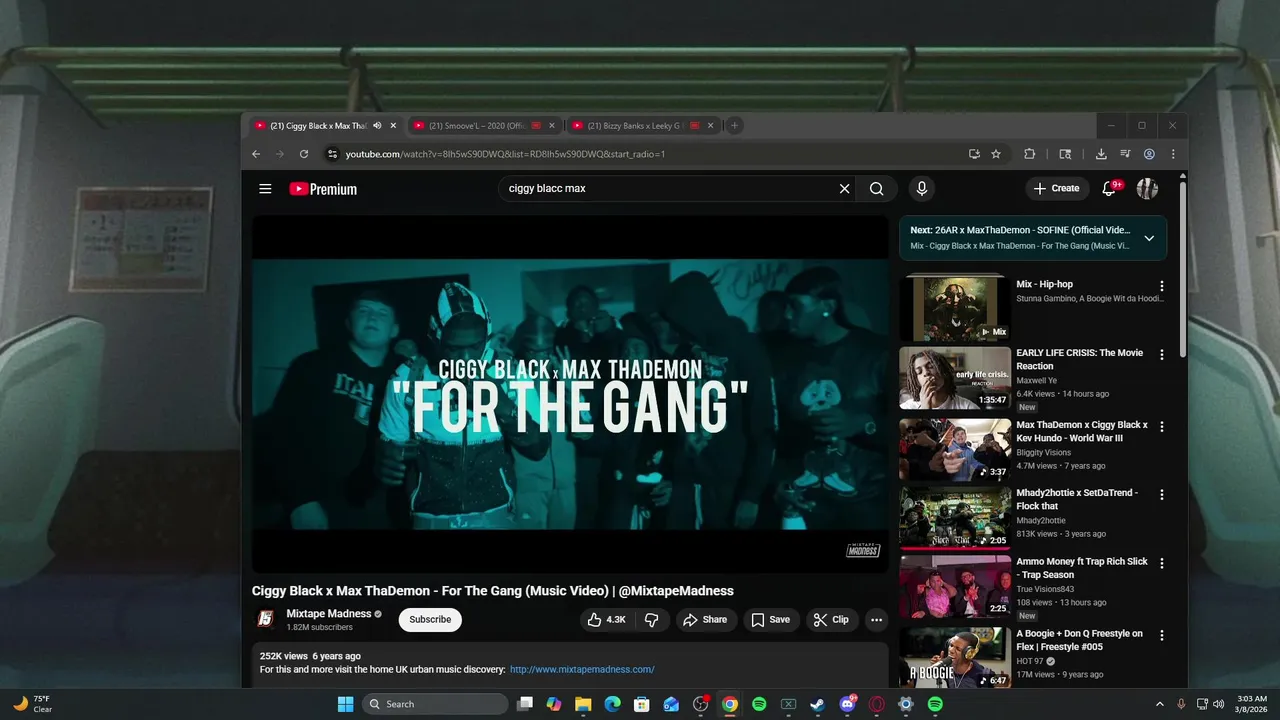The width and height of the screenshot is (1280, 720).
Task: Open a new browser tab
Action: (x=734, y=126)
